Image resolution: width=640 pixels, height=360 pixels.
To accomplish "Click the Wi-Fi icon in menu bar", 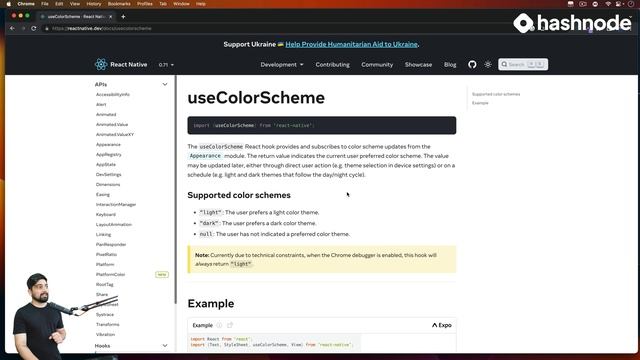I will 608,4.
